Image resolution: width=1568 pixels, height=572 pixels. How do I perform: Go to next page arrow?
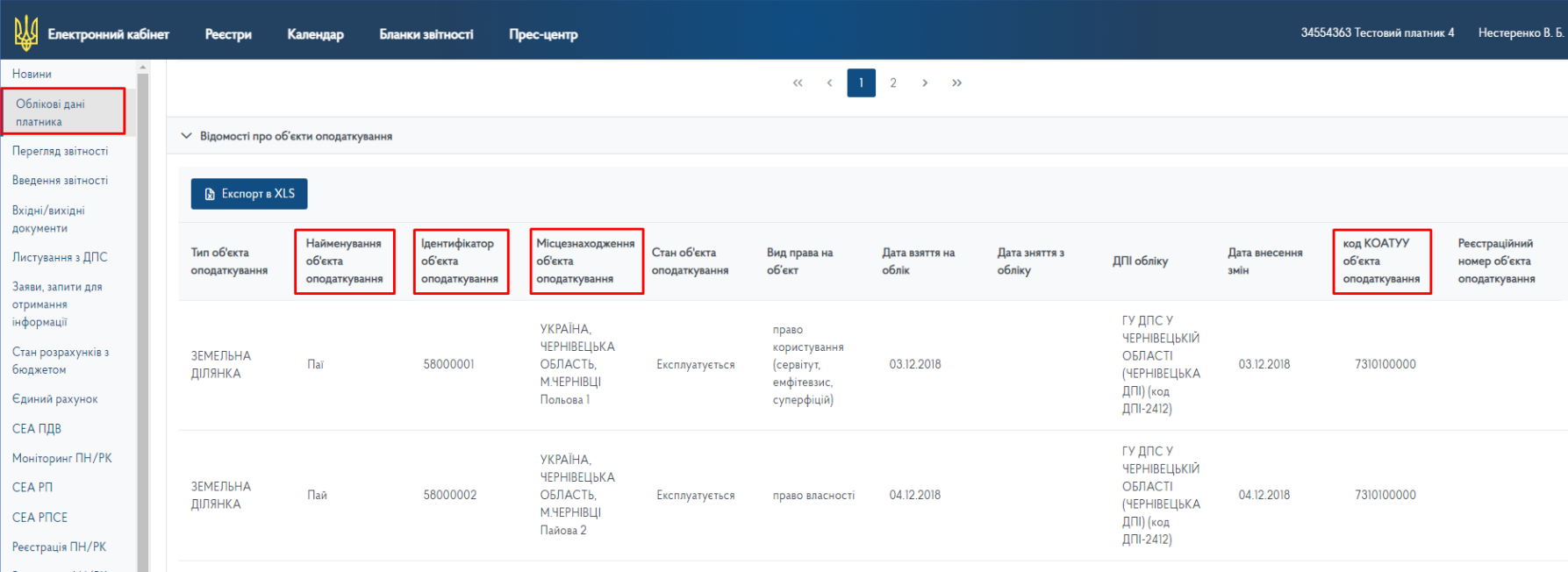925,82
